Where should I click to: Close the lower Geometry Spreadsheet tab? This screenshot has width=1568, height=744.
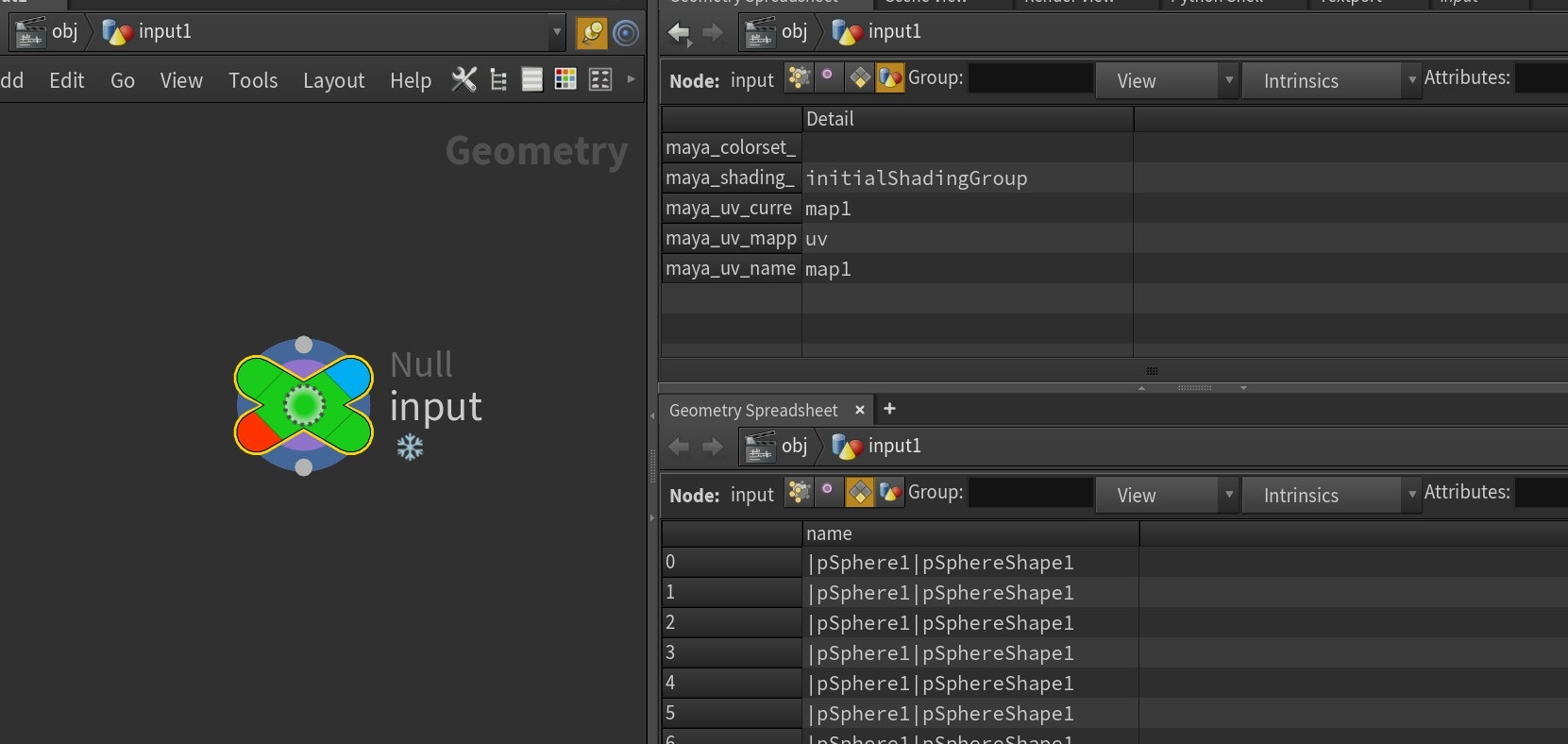tap(859, 410)
